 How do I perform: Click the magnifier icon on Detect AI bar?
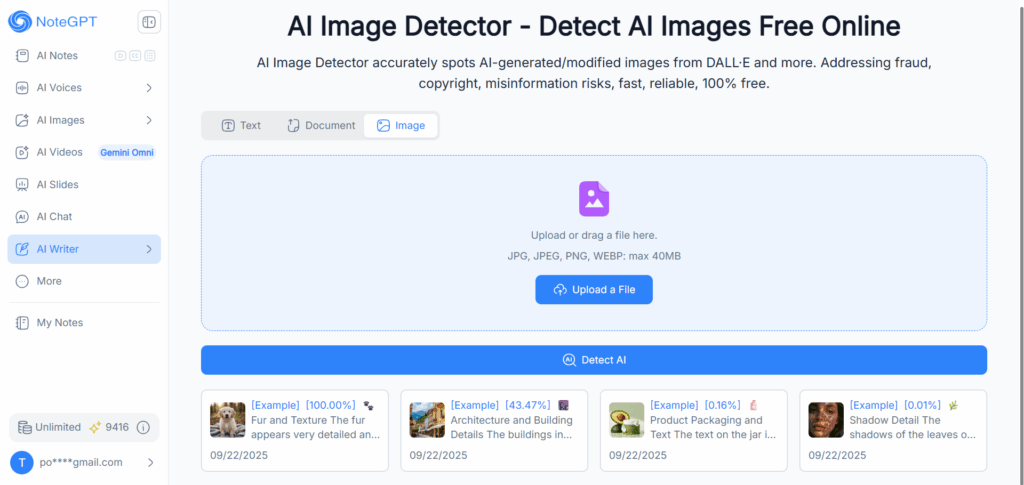point(569,360)
